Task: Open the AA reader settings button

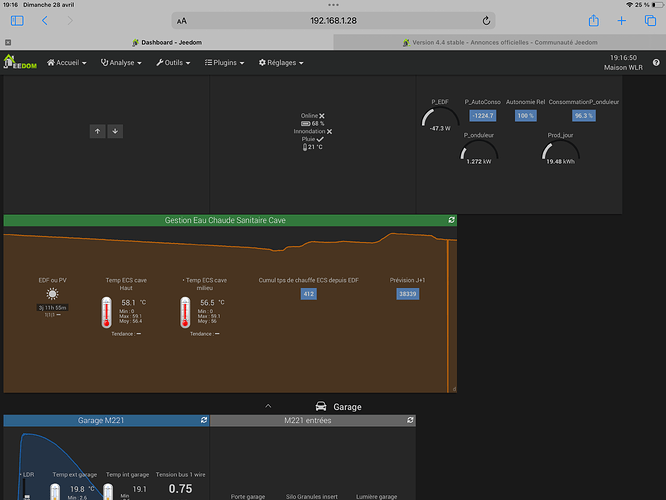Action: [182, 21]
